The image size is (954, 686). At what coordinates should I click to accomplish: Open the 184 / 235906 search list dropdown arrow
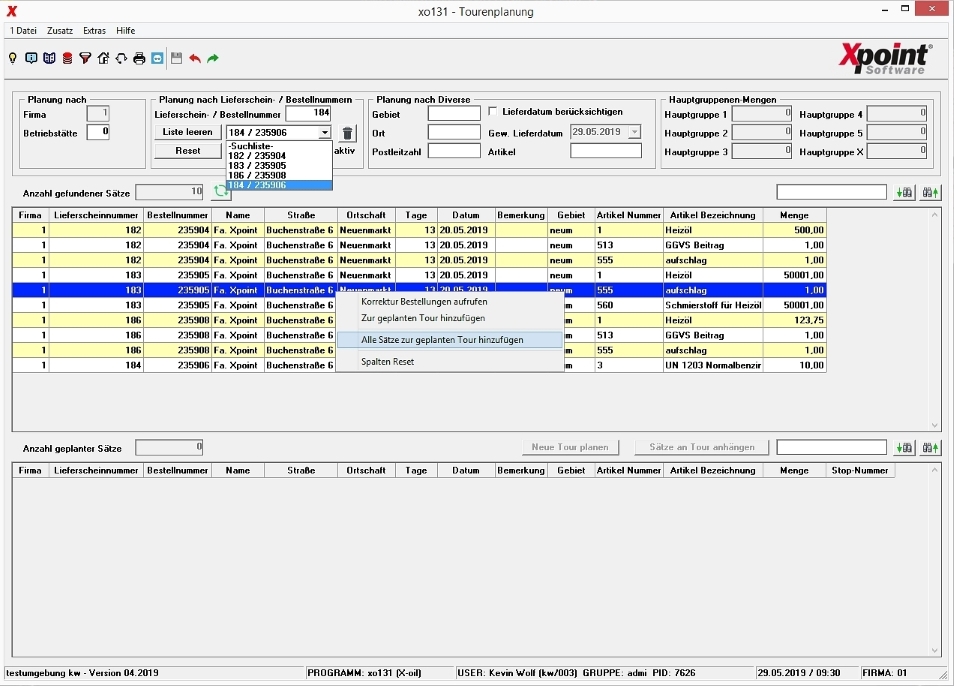pos(325,132)
